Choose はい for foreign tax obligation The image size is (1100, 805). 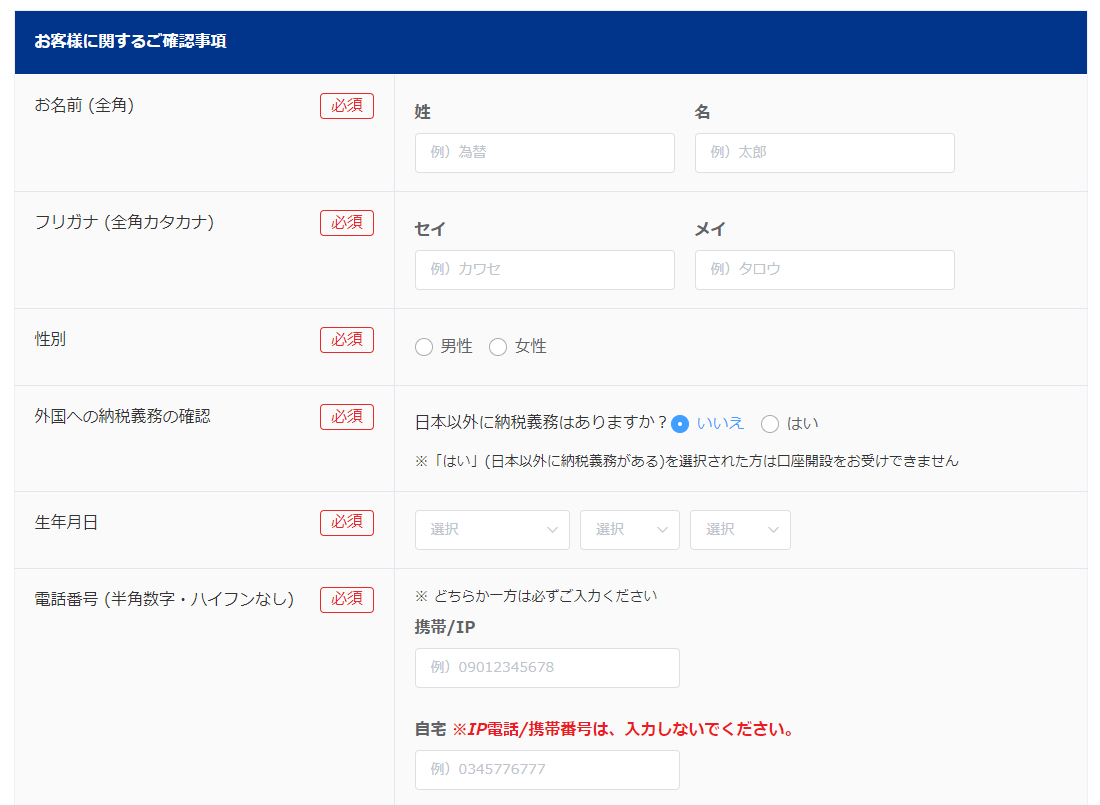pos(770,424)
